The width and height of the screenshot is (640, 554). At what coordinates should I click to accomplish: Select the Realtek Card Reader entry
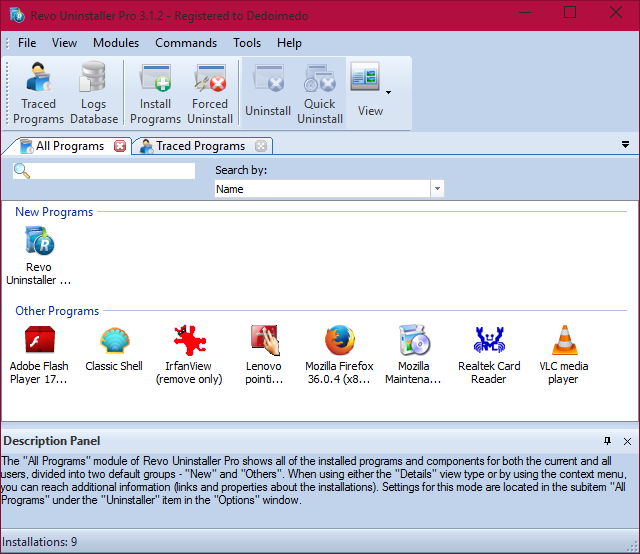(x=489, y=342)
